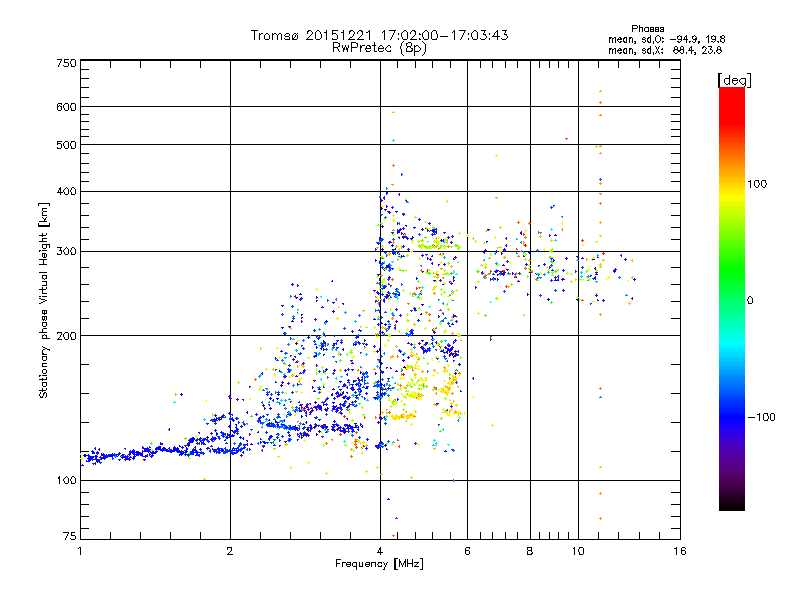The image size is (800, 600).
Task: Click the y-axis tick label '600'
Action: tap(66, 107)
